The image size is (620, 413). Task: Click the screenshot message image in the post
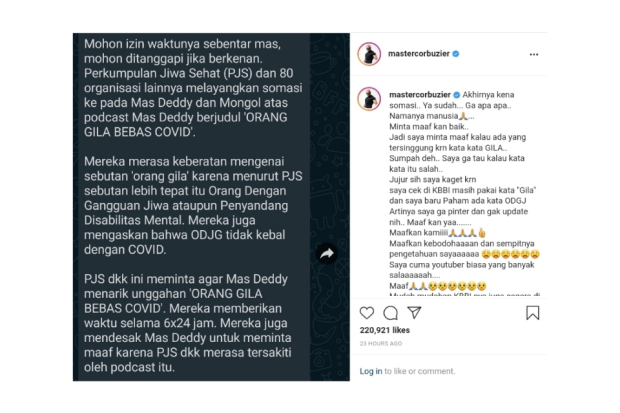pyautogui.click(x=211, y=207)
